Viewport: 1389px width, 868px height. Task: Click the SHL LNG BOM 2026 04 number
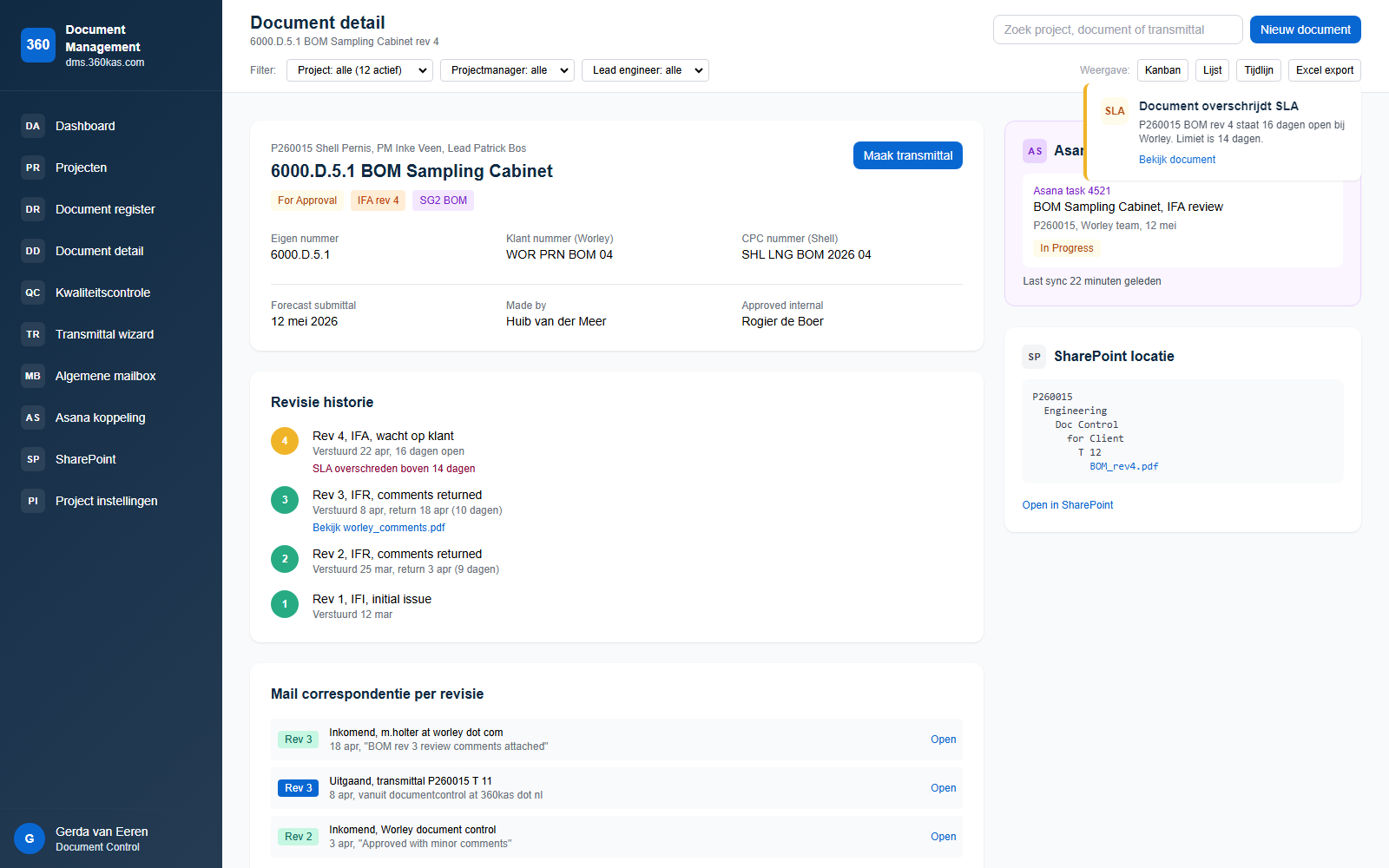[806, 254]
